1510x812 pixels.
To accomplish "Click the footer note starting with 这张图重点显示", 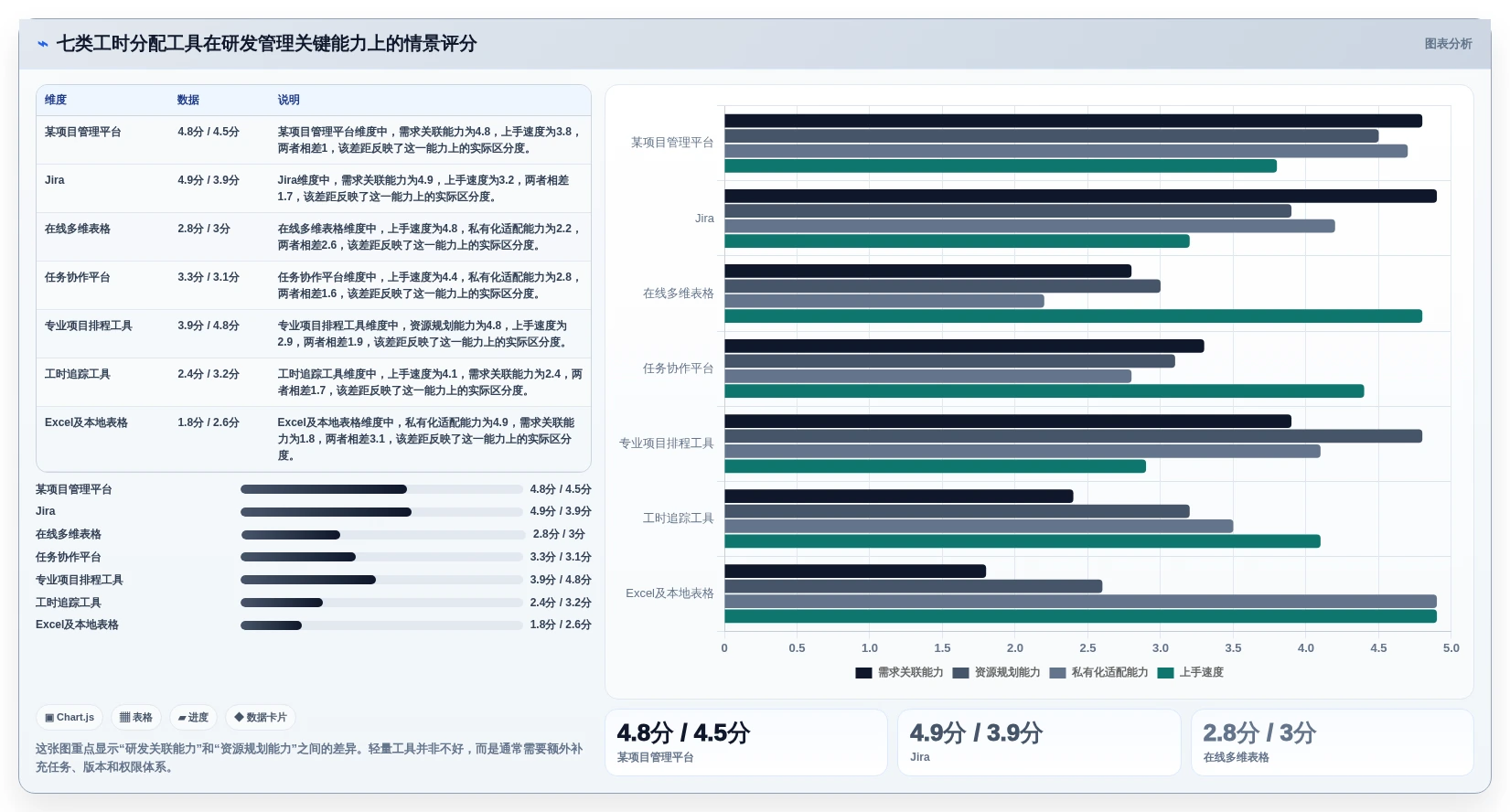I will pos(309,758).
